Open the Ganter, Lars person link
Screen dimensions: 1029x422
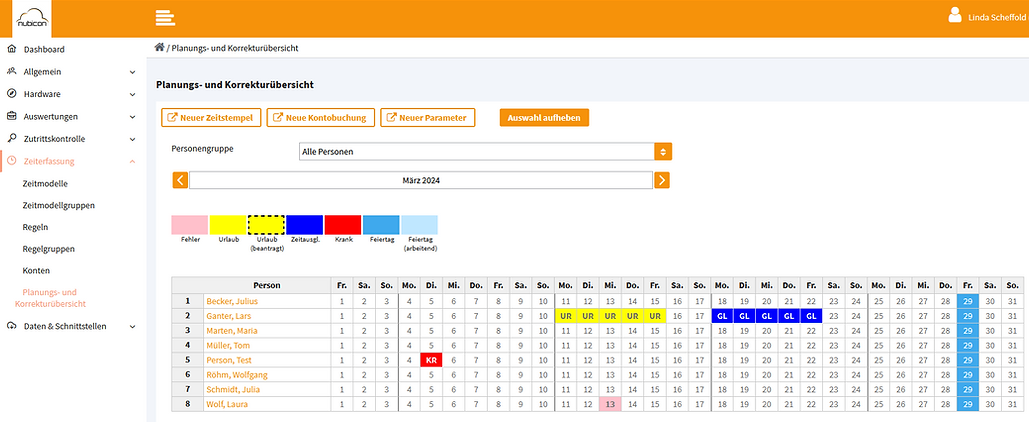228,316
